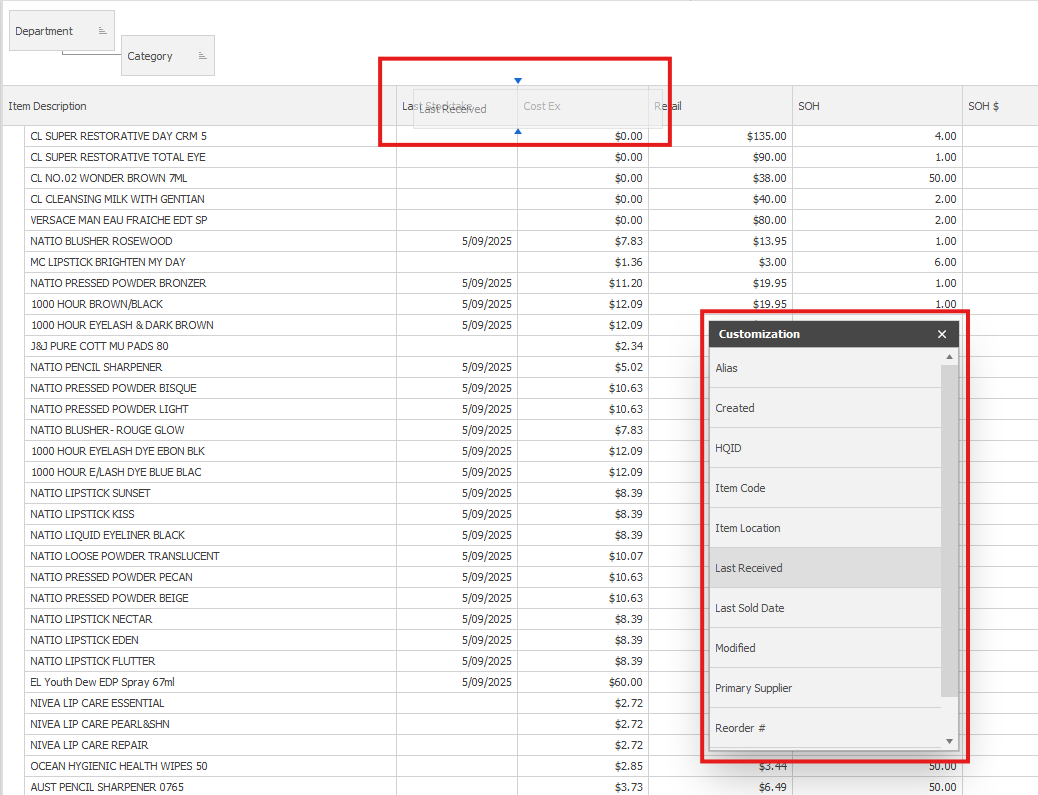The width and height of the screenshot is (1038, 795).
Task: Close the Customization panel
Action: coord(942,335)
